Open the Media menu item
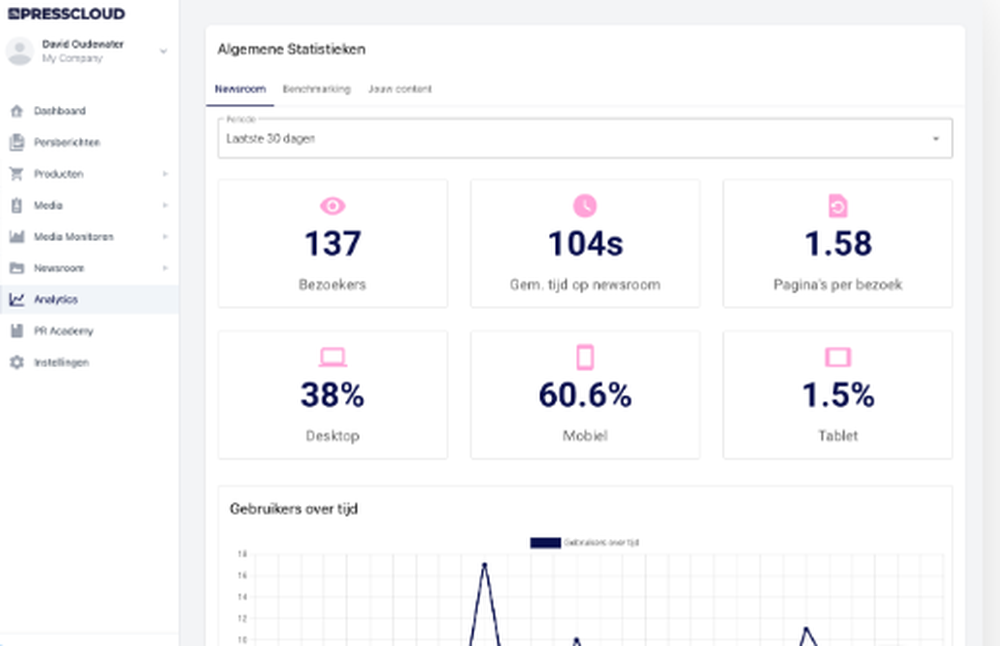 click(x=89, y=205)
